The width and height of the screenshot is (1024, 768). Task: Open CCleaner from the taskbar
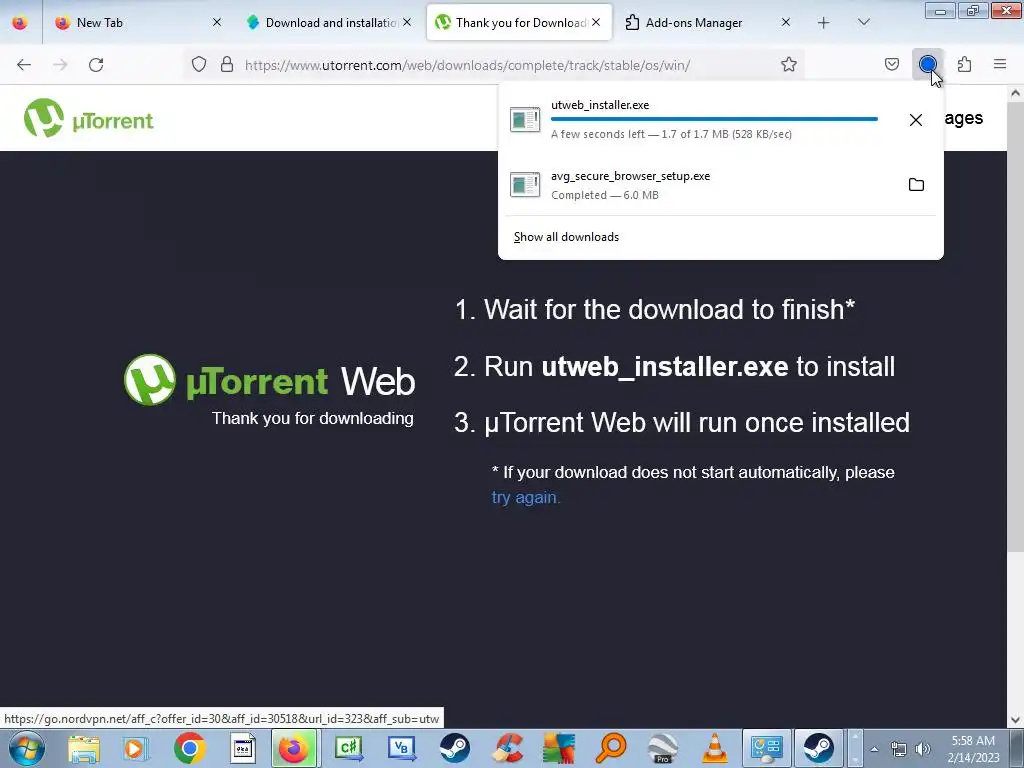coord(507,748)
